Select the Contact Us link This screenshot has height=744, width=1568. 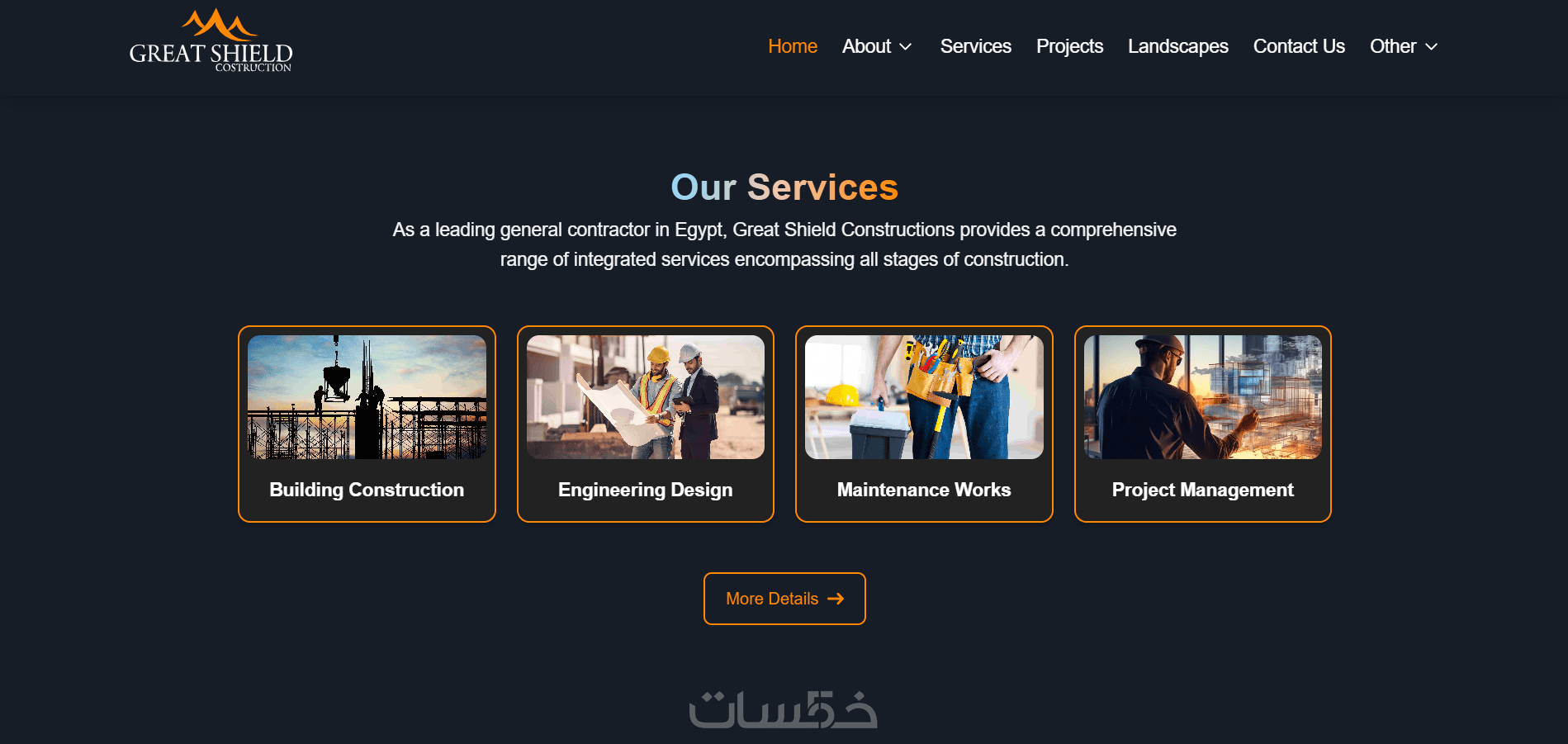1299,46
